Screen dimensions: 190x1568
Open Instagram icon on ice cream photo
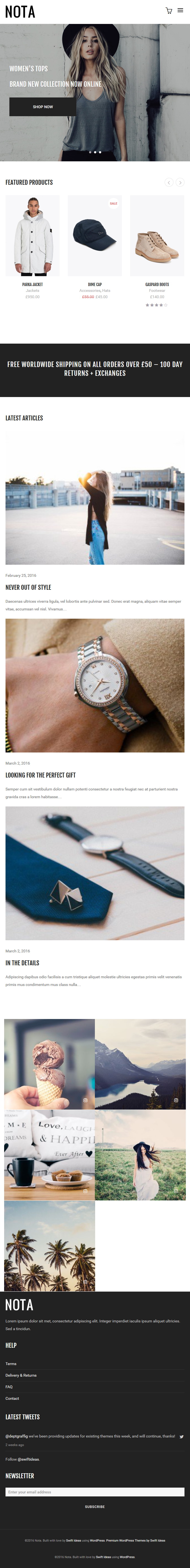[85, 1100]
